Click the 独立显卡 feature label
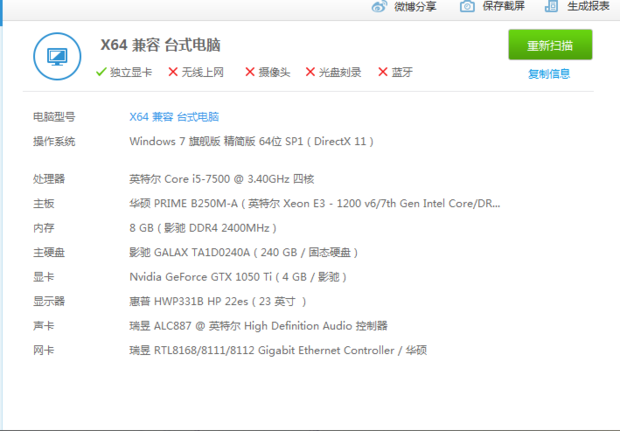 pyautogui.click(x=131, y=72)
